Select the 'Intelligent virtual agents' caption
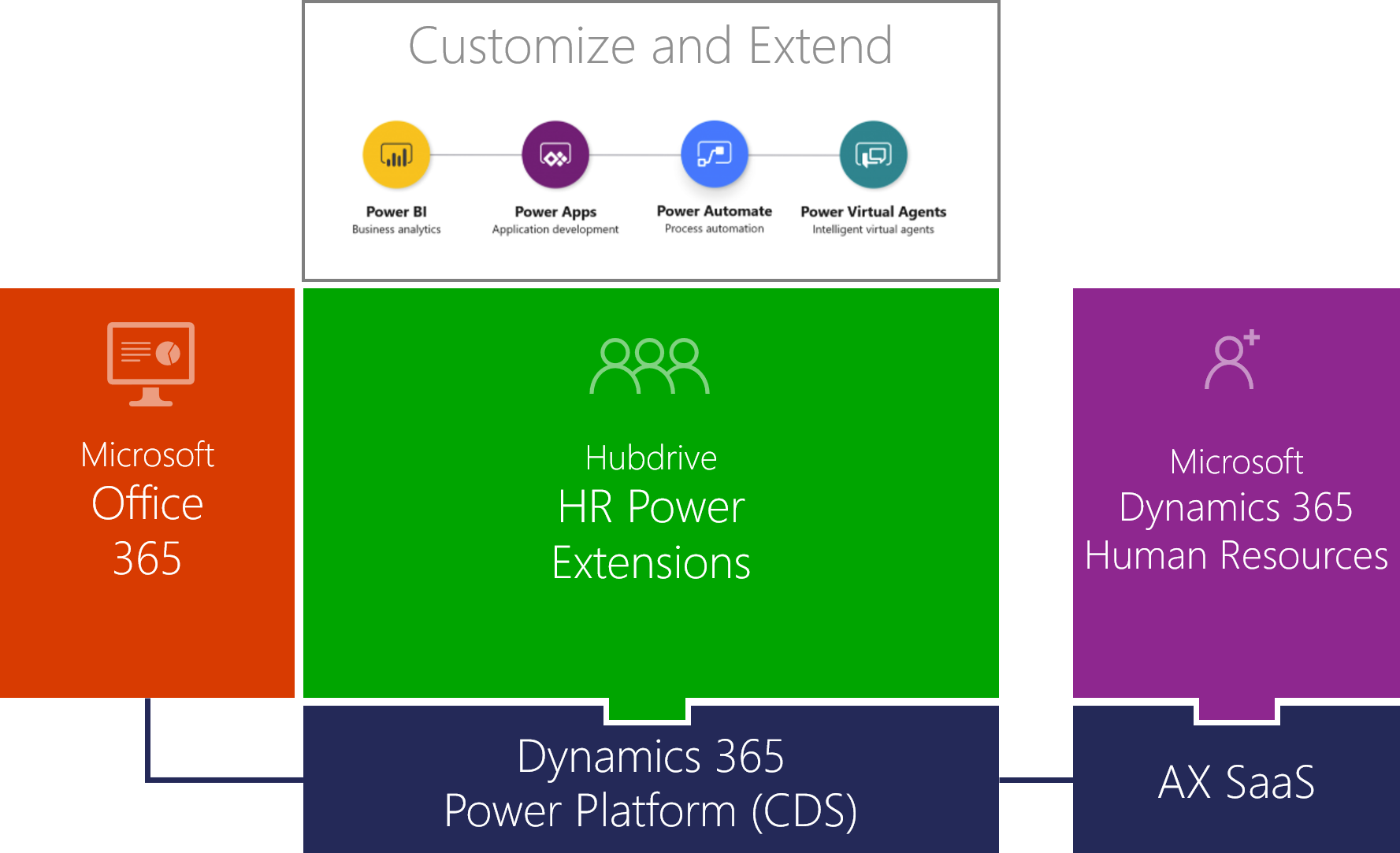 tap(874, 229)
